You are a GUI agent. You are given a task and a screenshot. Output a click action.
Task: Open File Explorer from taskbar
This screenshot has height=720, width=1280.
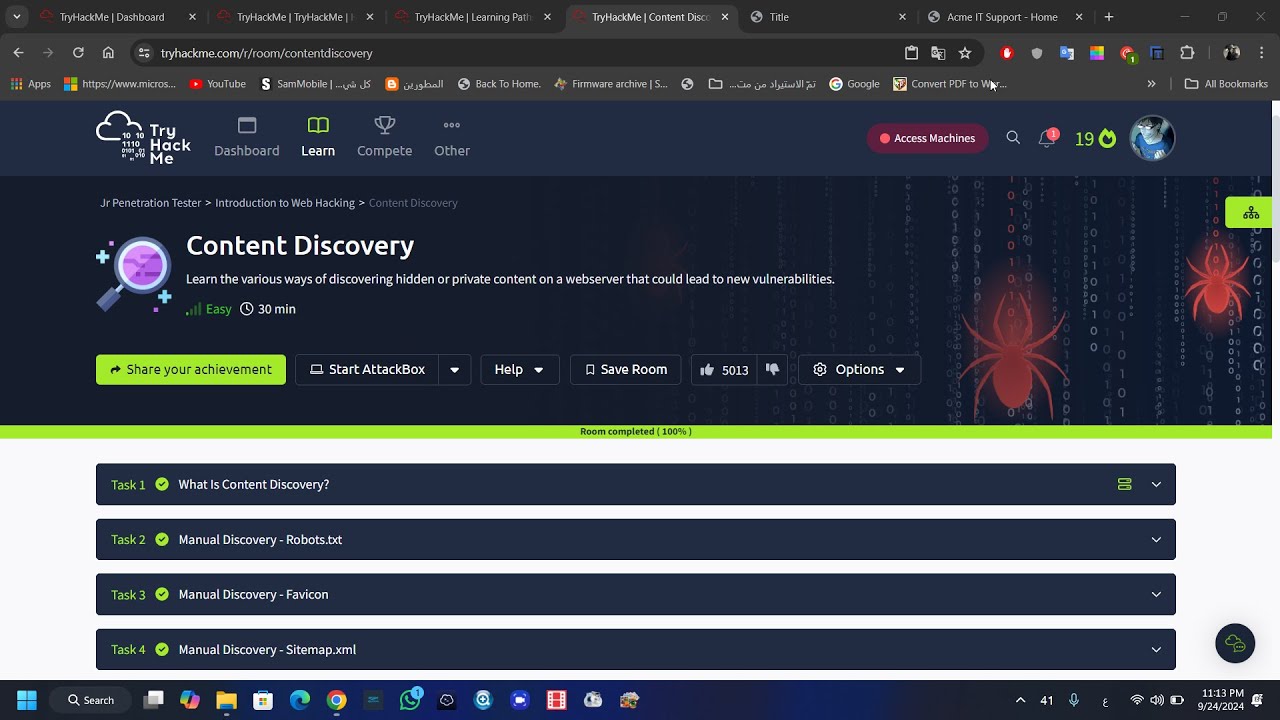tap(226, 700)
